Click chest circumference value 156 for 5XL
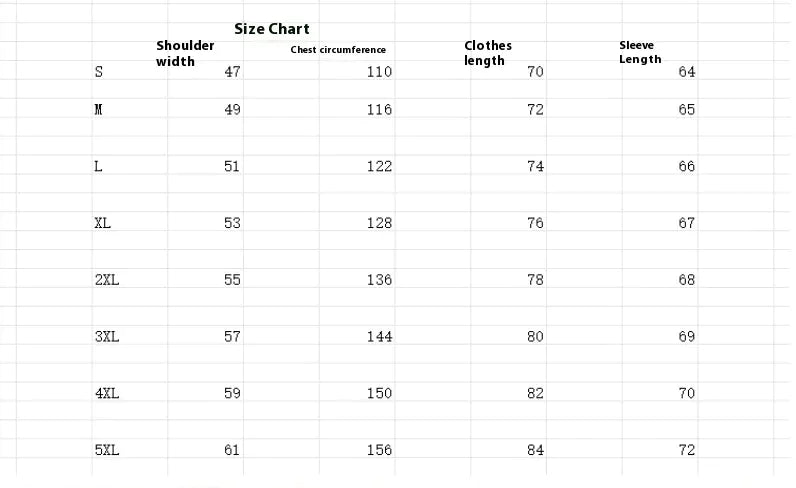Image resolution: width=796 pixels, height=488 pixels. 379,451
